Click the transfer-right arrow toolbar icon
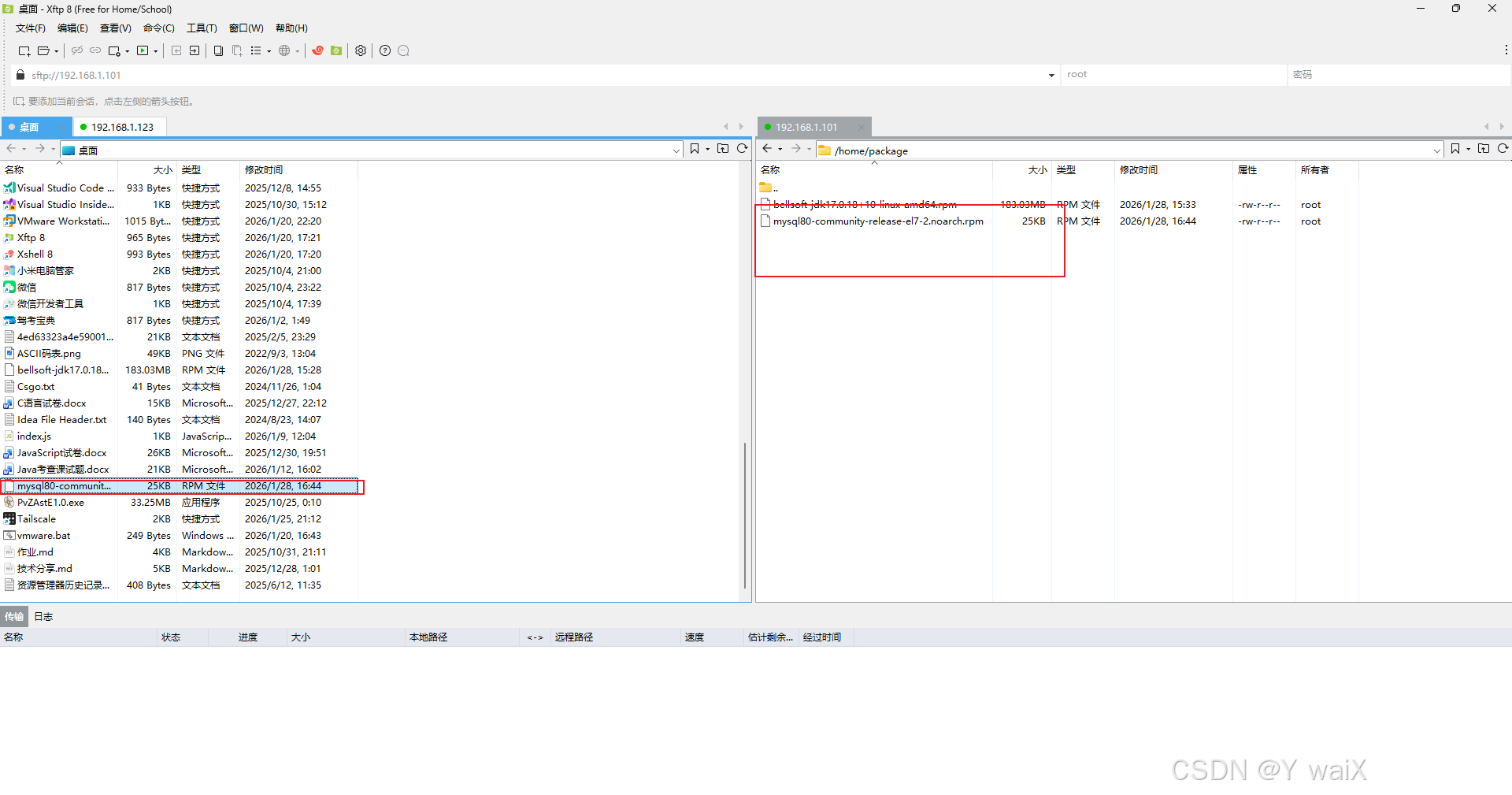The image size is (1512, 795). (195, 50)
